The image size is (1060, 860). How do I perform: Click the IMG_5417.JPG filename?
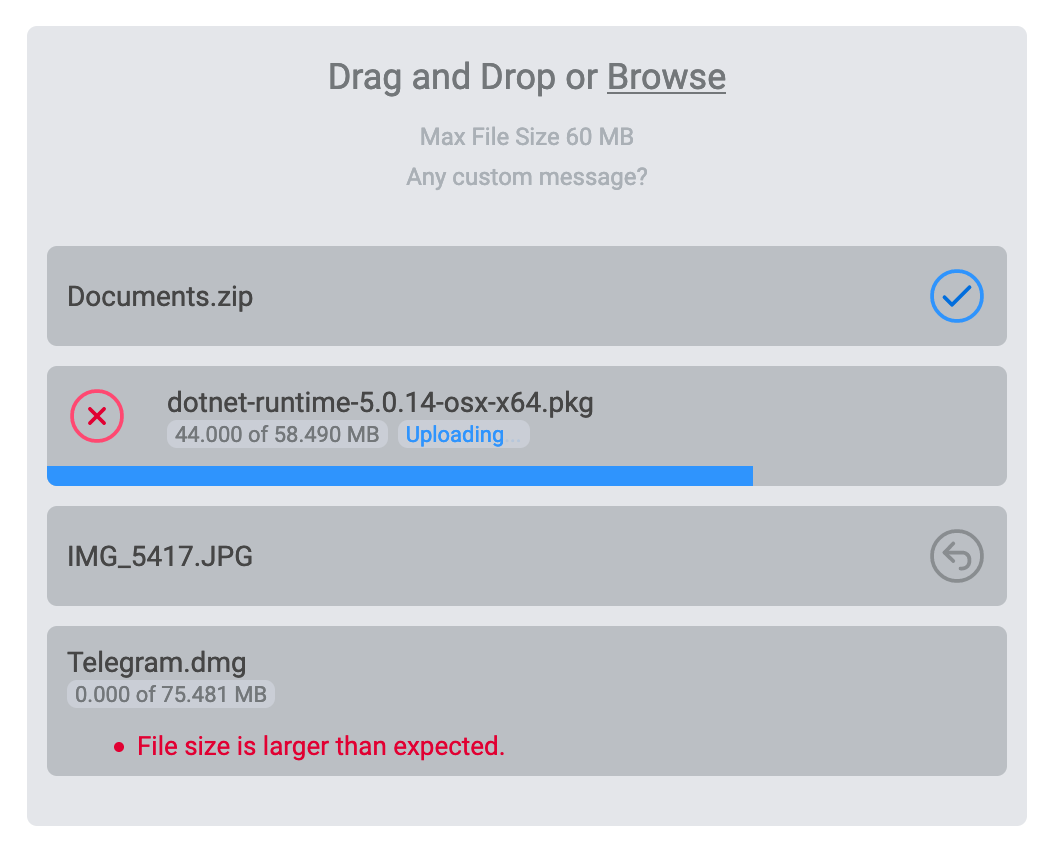160,557
